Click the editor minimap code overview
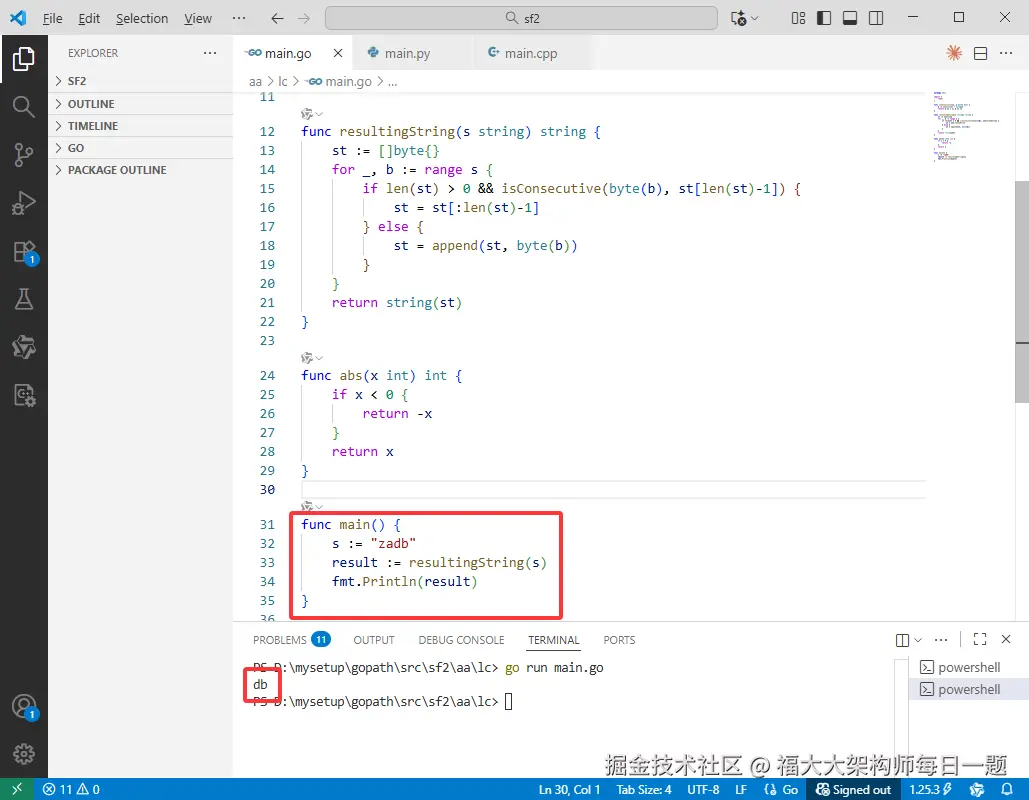 pyautogui.click(x=966, y=126)
